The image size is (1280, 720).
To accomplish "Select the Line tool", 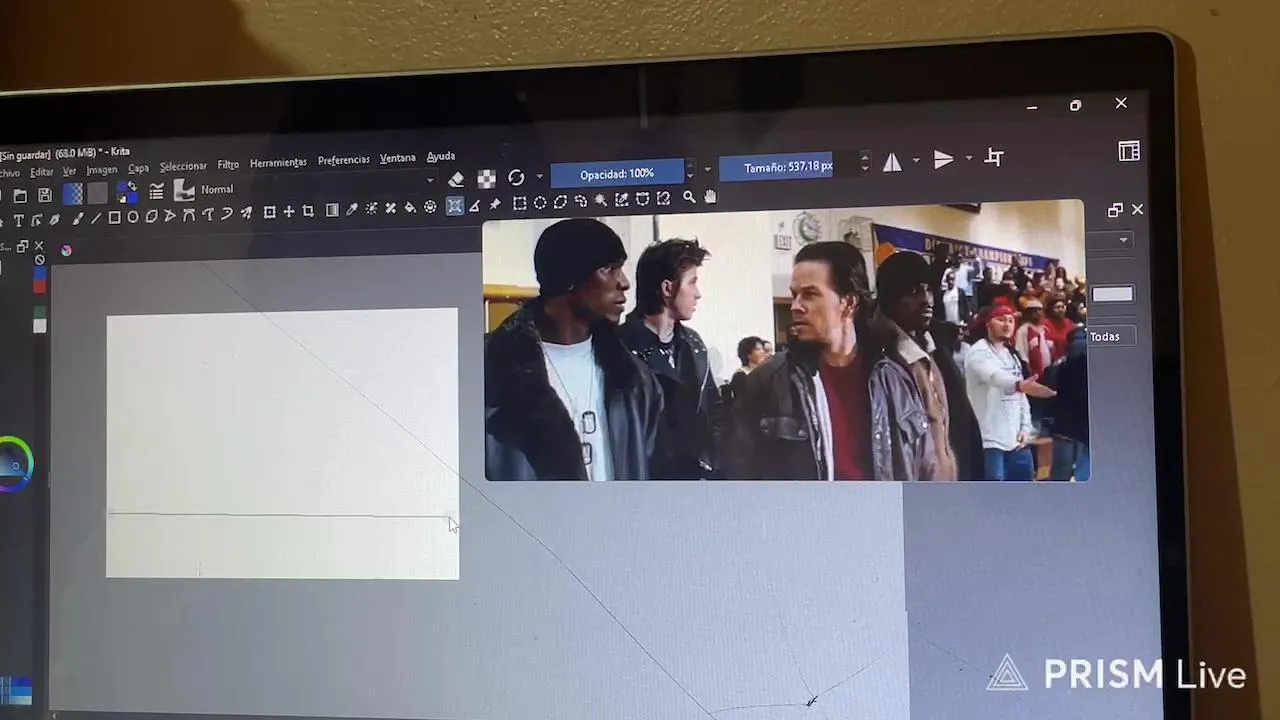I will [96, 217].
